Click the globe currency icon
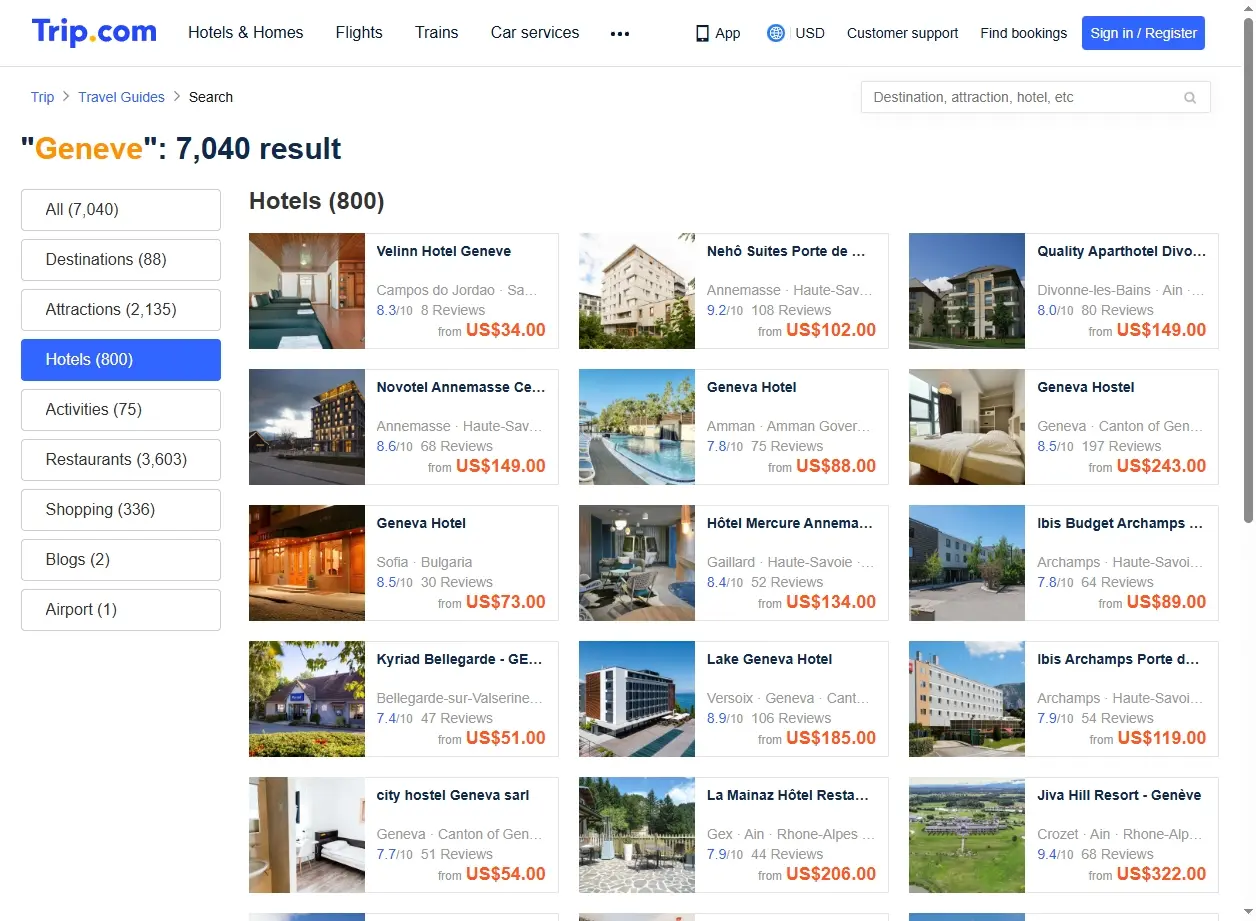Screen dimensions: 1256x921 [776, 33]
